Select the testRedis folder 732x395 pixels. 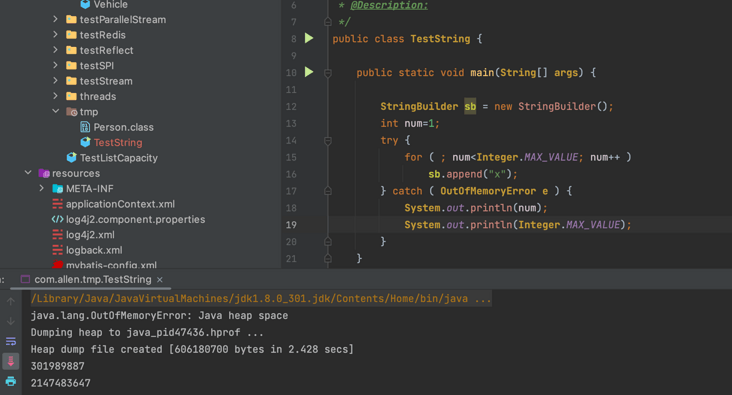(103, 35)
